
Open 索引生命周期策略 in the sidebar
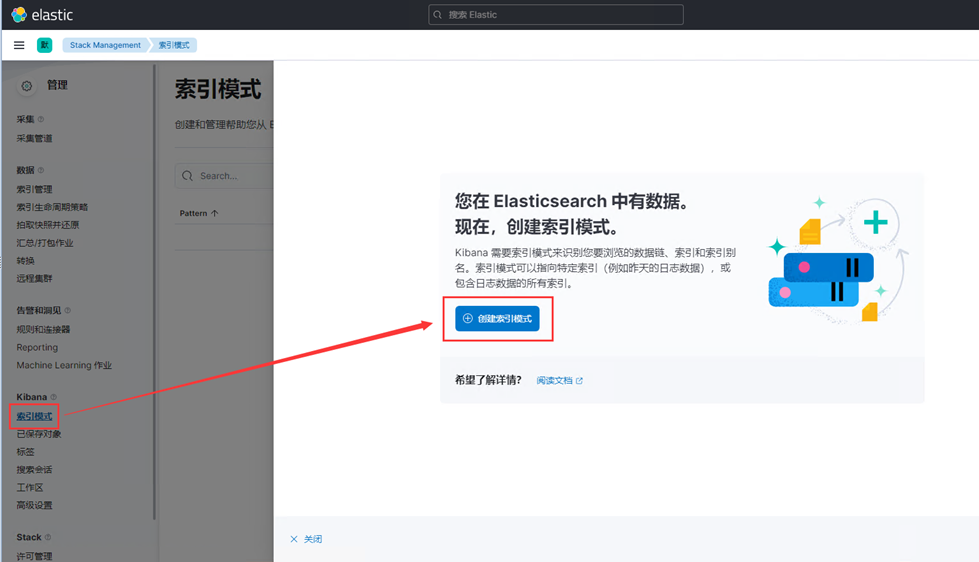tap(52, 207)
